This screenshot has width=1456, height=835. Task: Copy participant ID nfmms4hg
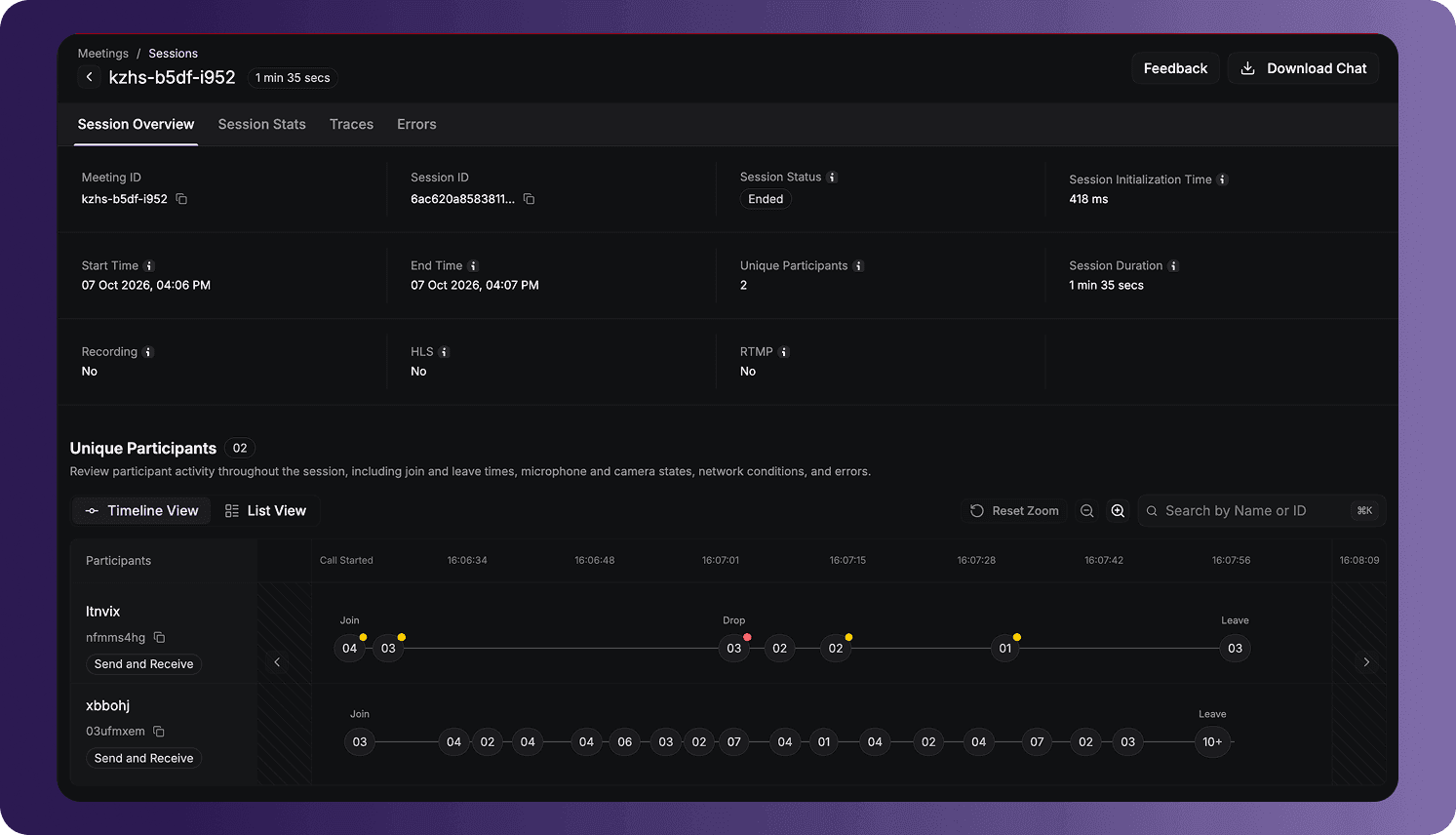(159, 638)
